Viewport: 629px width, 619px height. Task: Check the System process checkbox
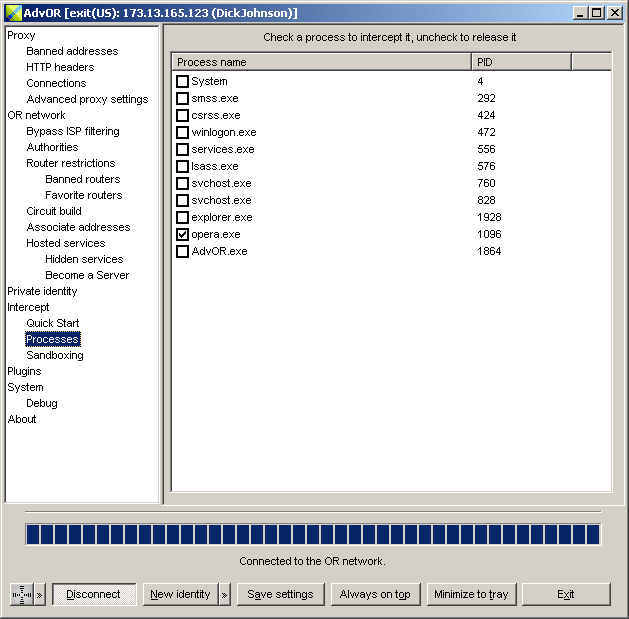pos(183,81)
